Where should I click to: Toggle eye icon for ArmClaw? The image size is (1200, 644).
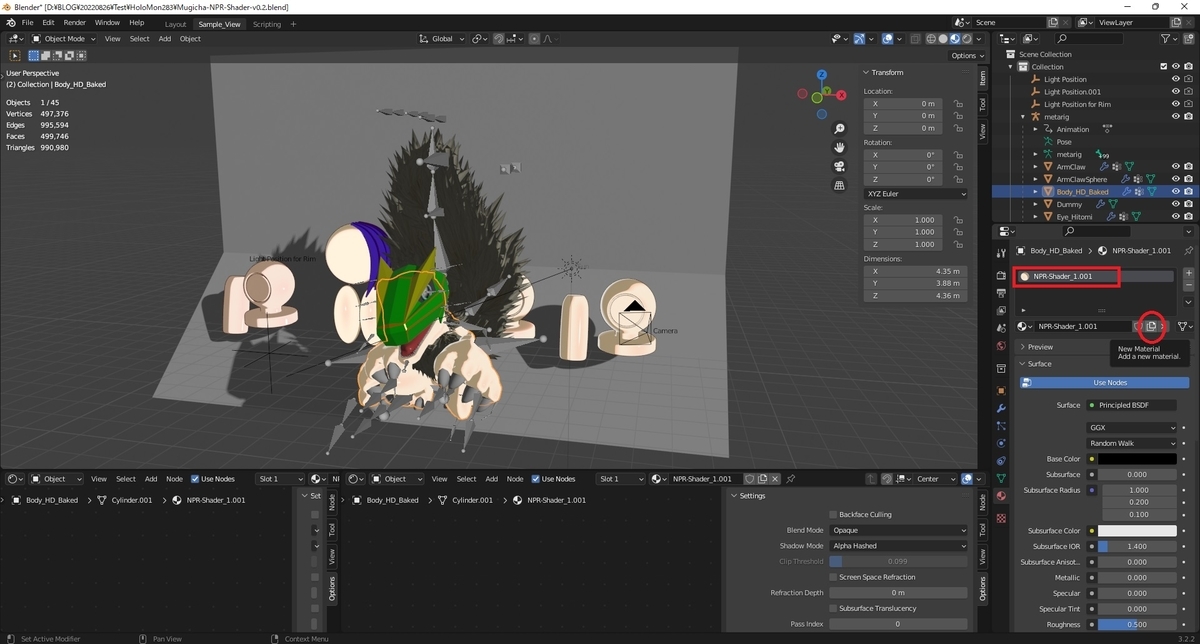1175,166
